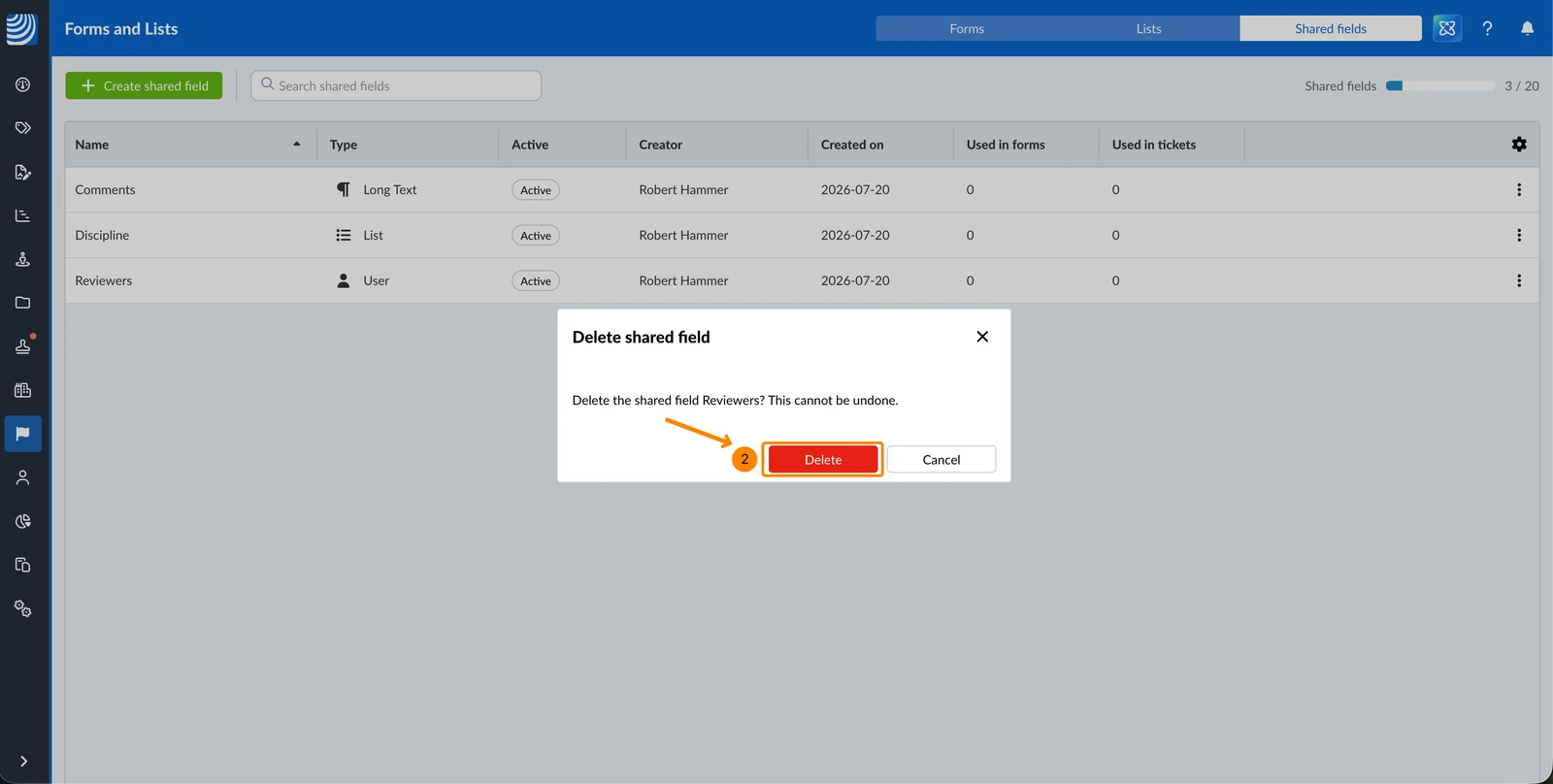
Task: Open table column settings gear
Action: coord(1519,145)
